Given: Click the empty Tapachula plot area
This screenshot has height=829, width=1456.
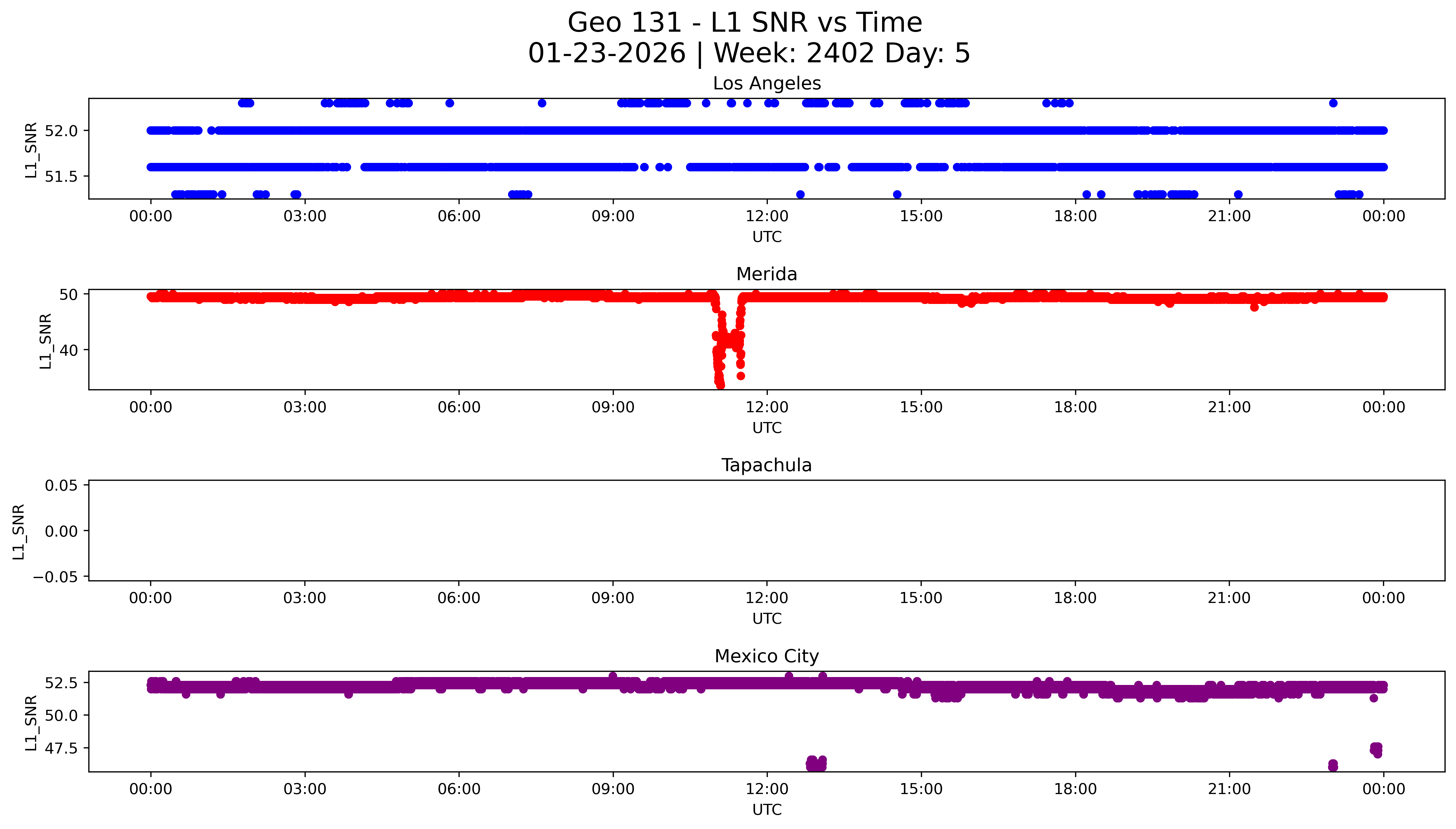Looking at the screenshot, I should pyautogui.click(x=766, y=531).
